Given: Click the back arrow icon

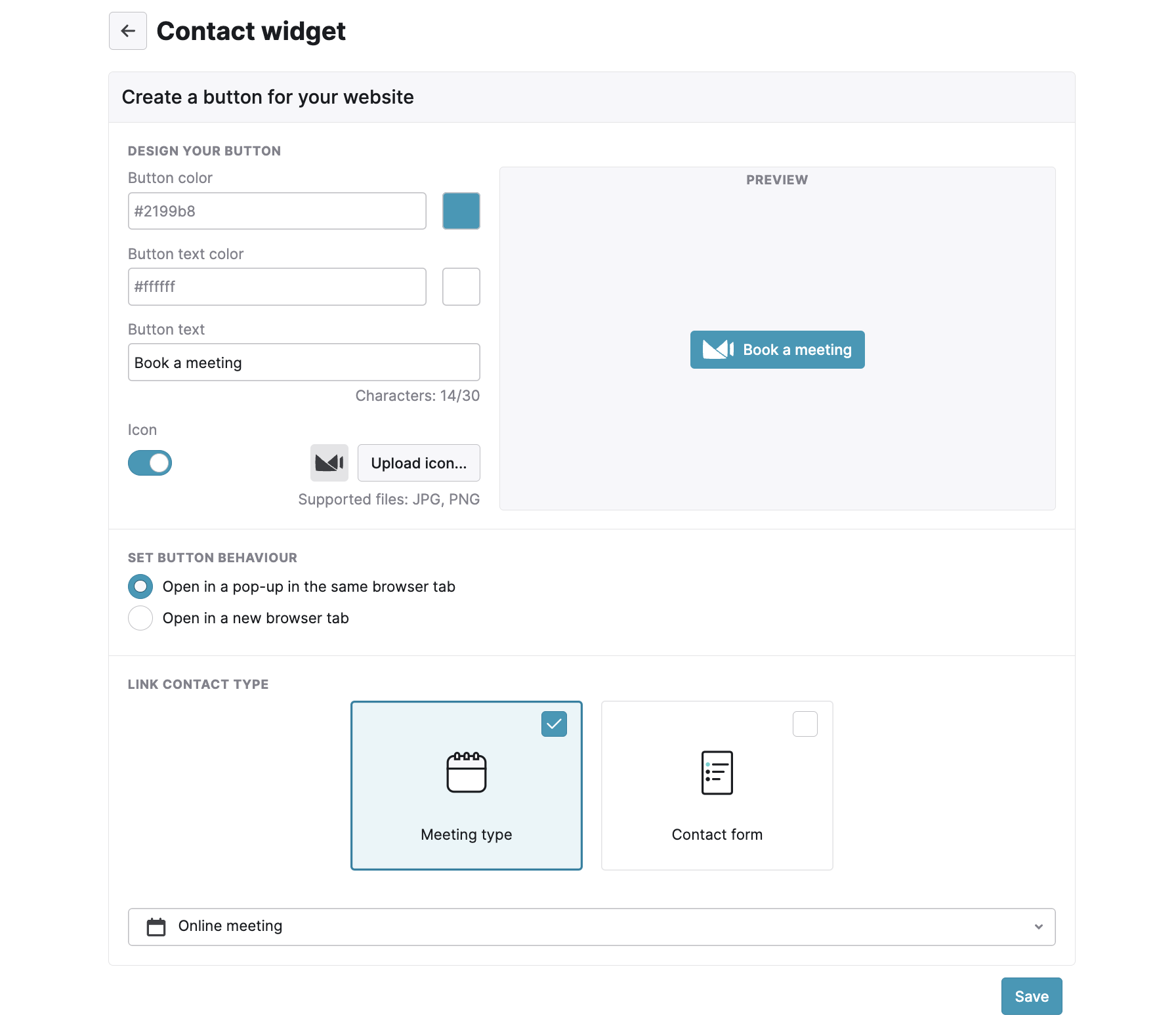Looking at the screenshot, I should (x=128, y=31).
